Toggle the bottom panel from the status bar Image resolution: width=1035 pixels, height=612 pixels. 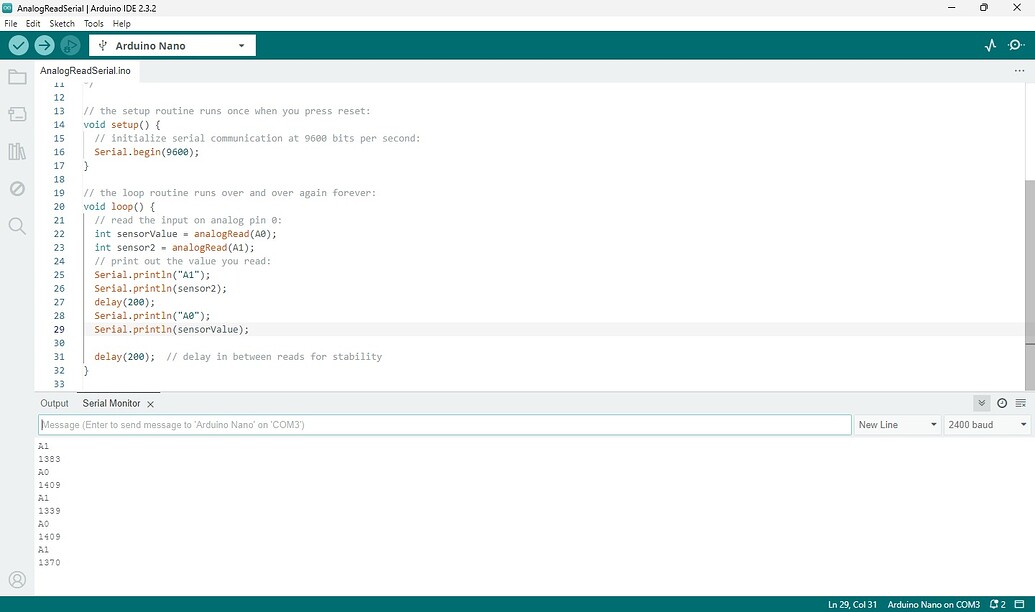(1019, 604)
